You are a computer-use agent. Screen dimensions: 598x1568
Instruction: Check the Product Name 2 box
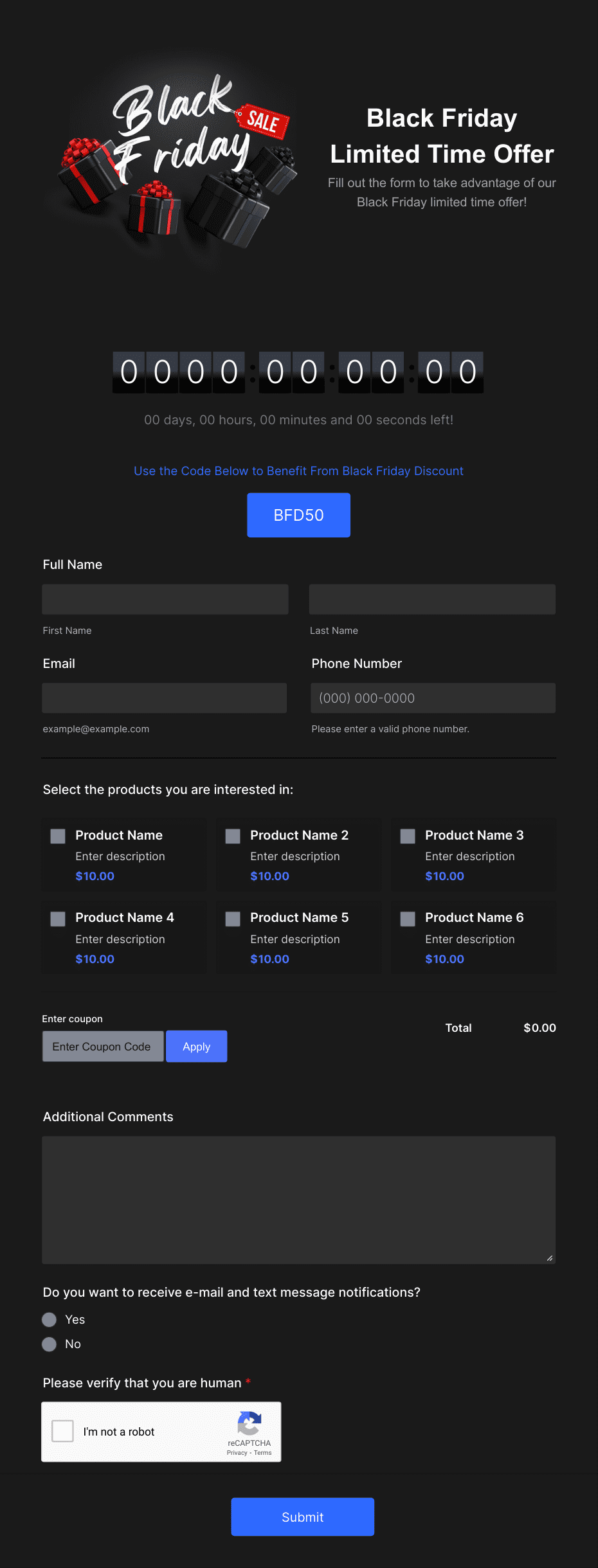point(233,836)
